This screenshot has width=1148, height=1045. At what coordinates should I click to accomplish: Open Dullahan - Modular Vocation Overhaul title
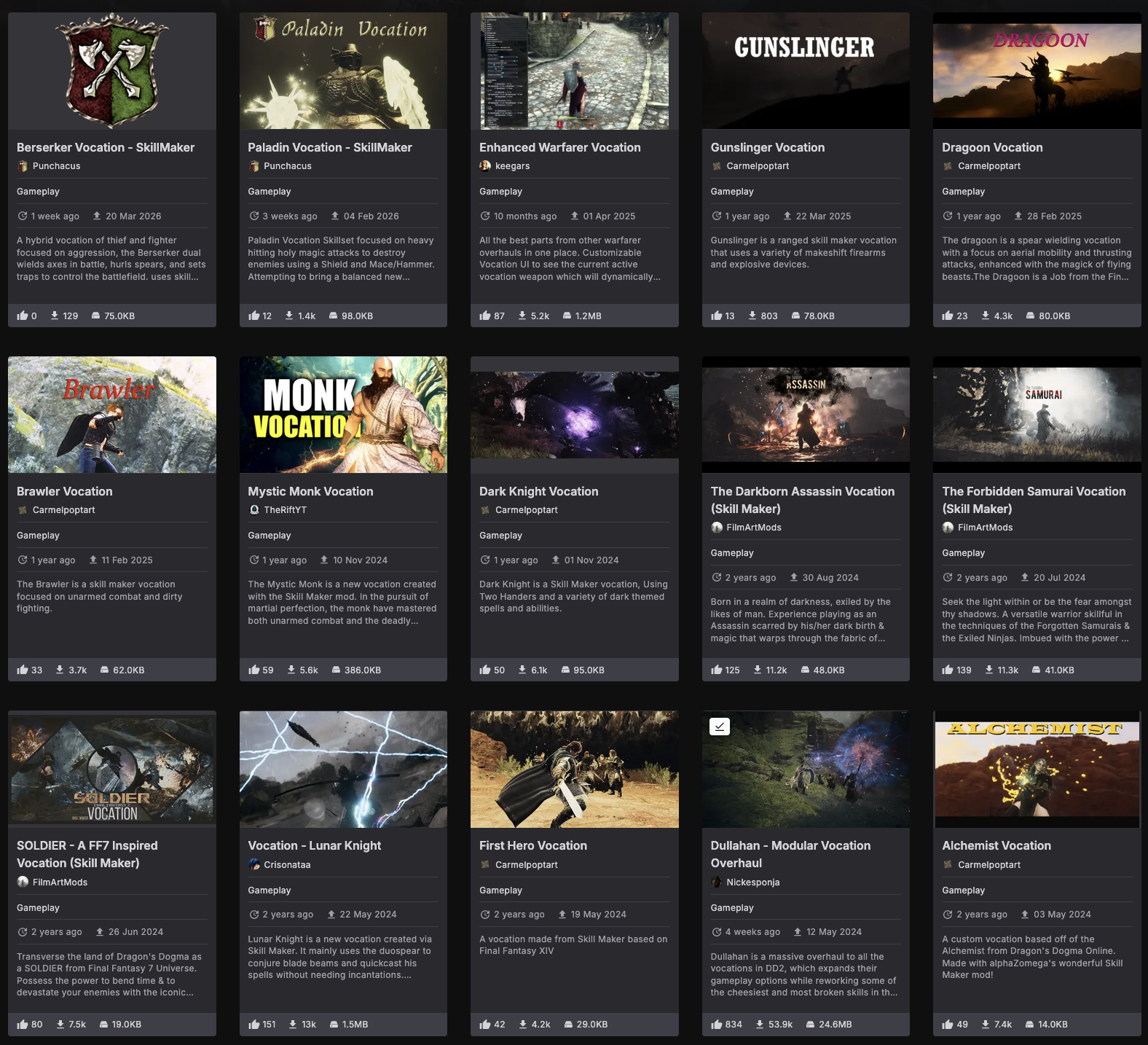pos(791,854)
